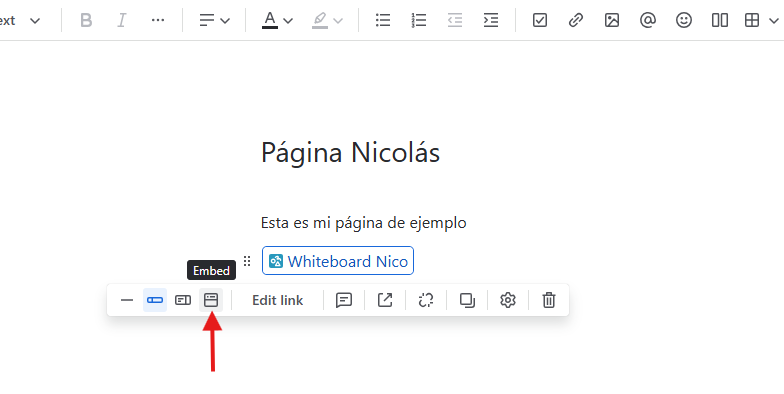
Task: Apply text color with the A icon
Action: [270, 20]
